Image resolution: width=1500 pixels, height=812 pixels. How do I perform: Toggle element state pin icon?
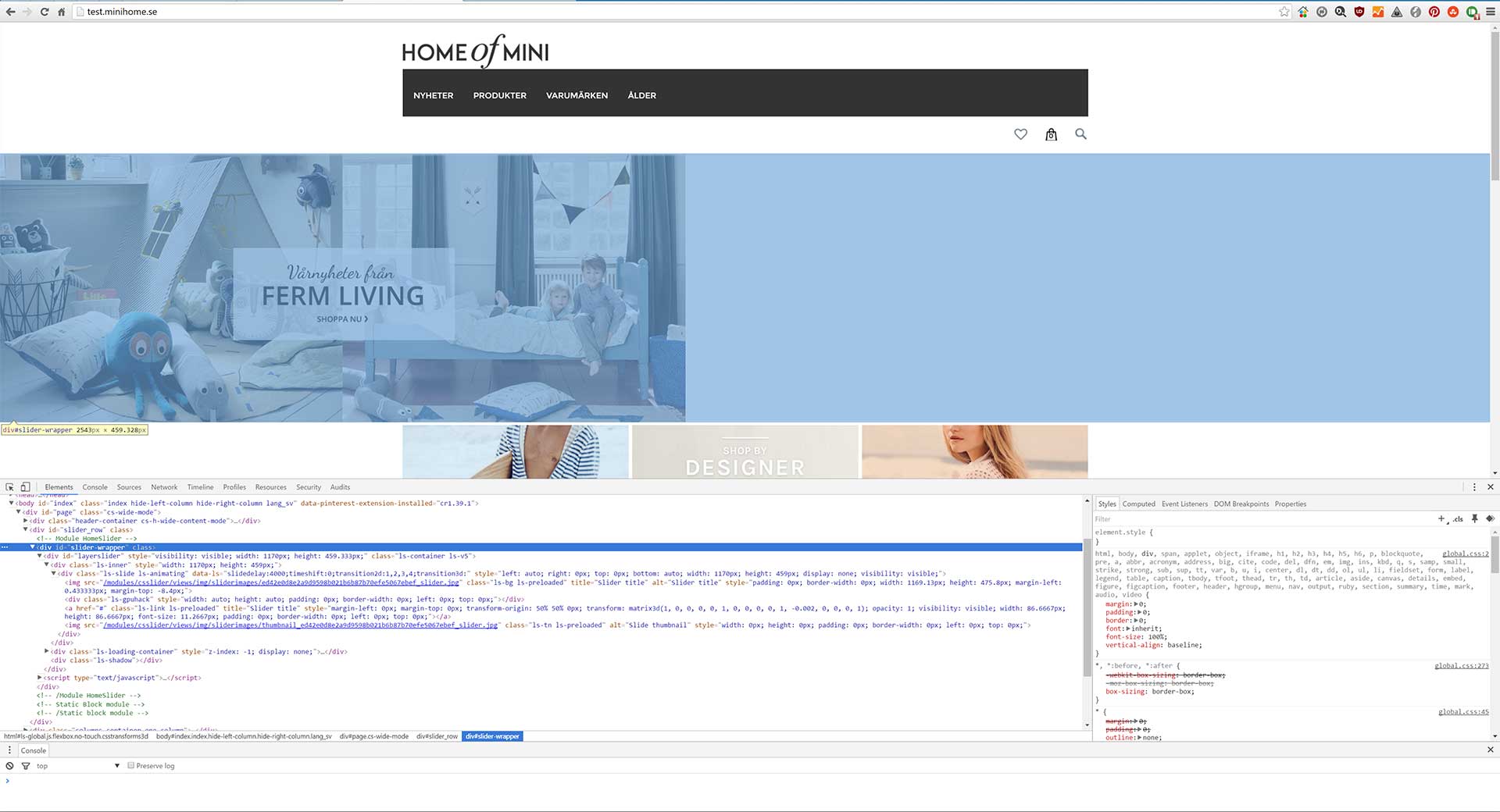[1475, 518]
